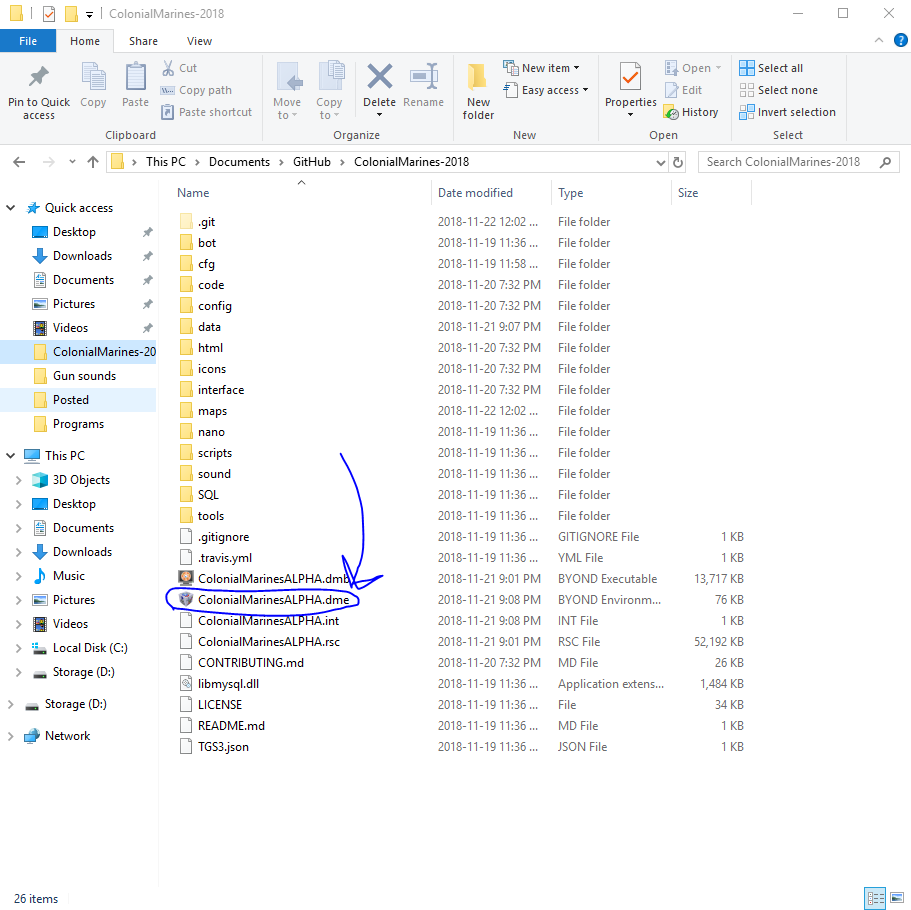Open recent locations dropdown arrow
The image size is (911, 910).
[x=72, y=162]
